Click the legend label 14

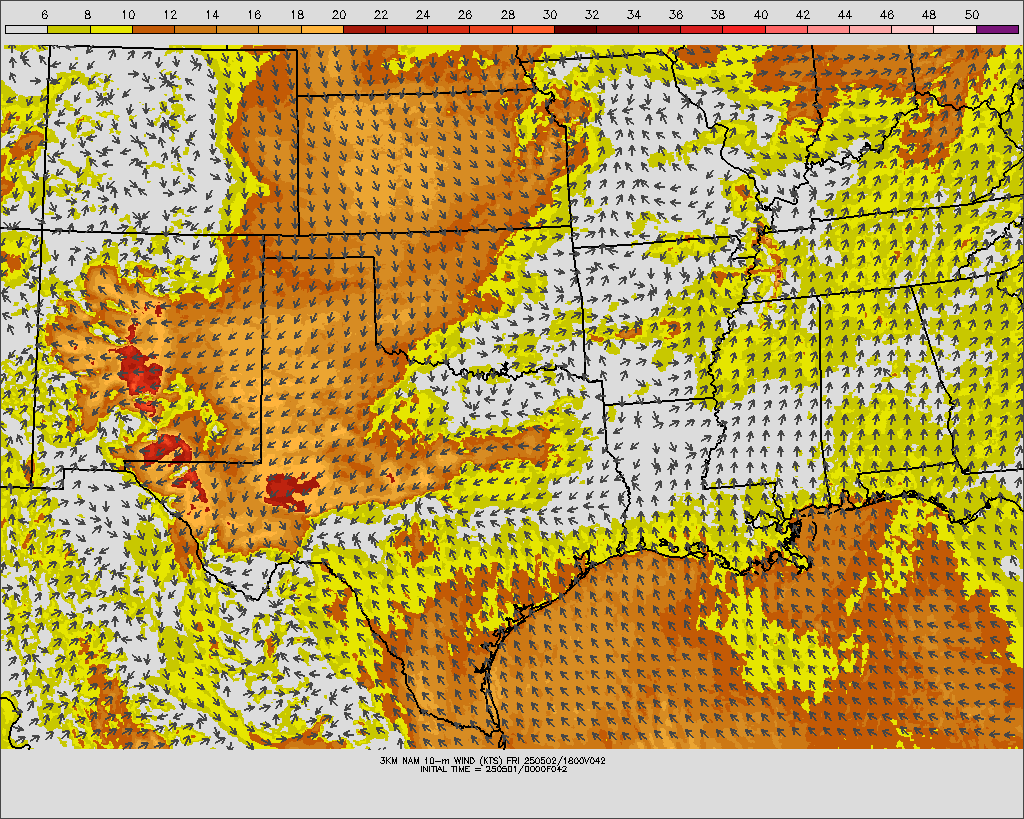point(212,14)
